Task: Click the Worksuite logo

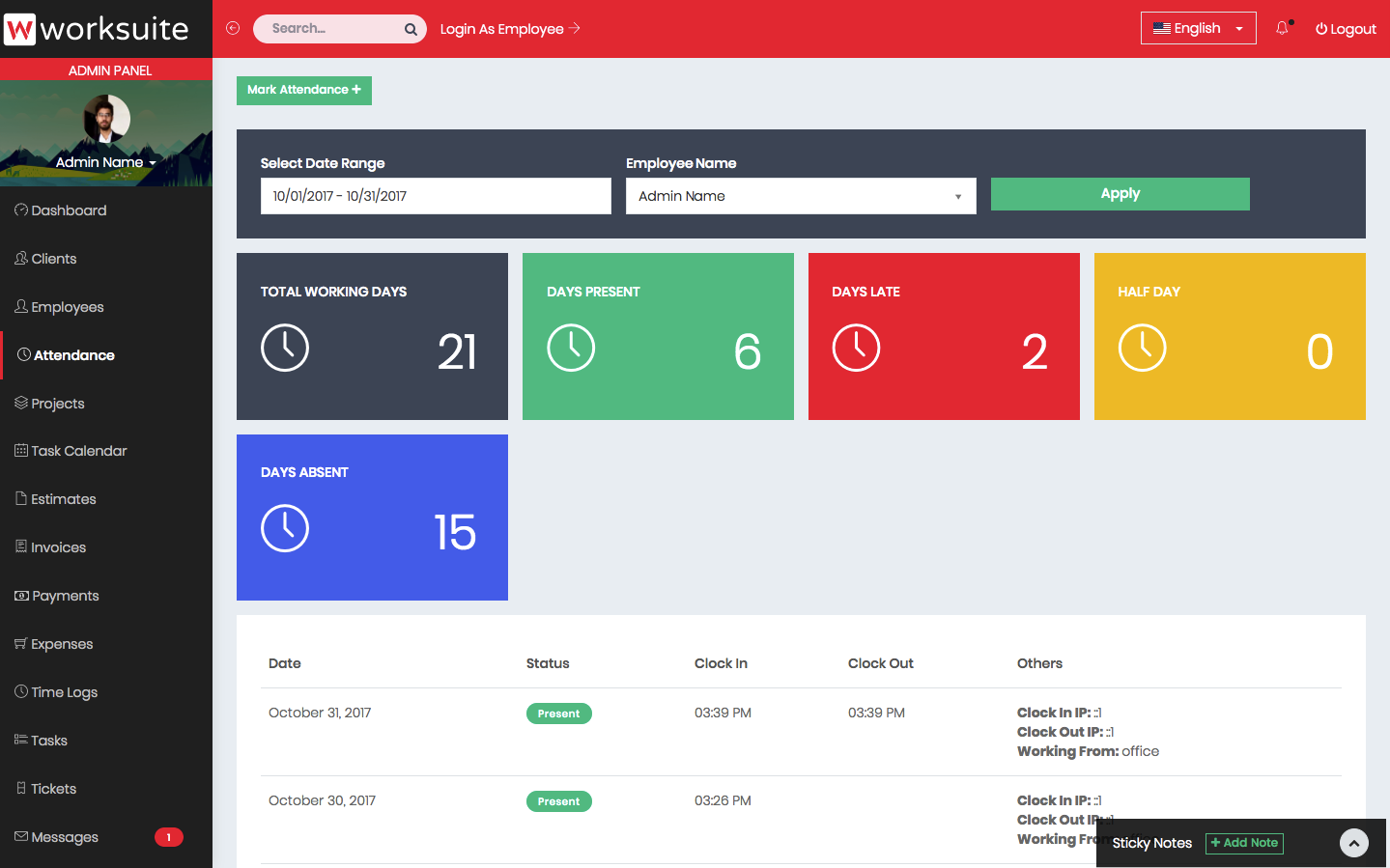Action: tap(97, 29)
